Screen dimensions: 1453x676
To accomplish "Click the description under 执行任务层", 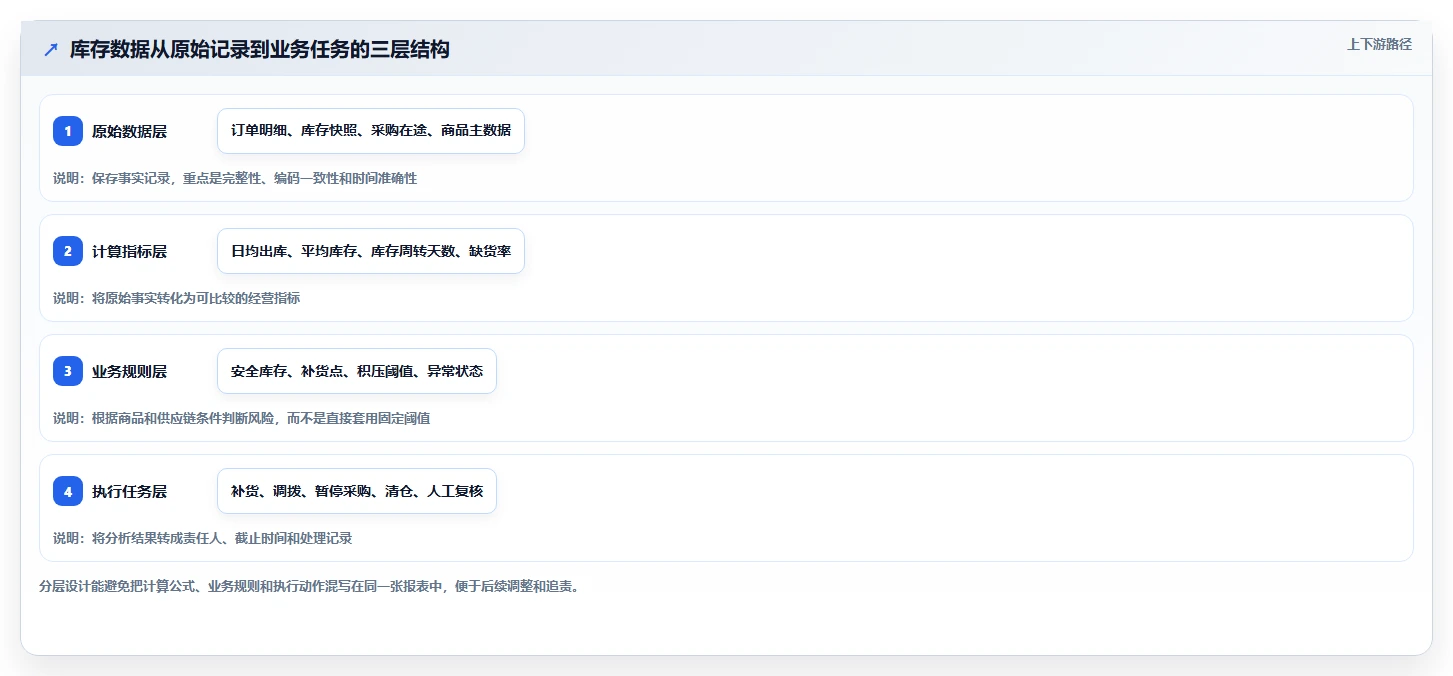I will (x=203, y=538).
